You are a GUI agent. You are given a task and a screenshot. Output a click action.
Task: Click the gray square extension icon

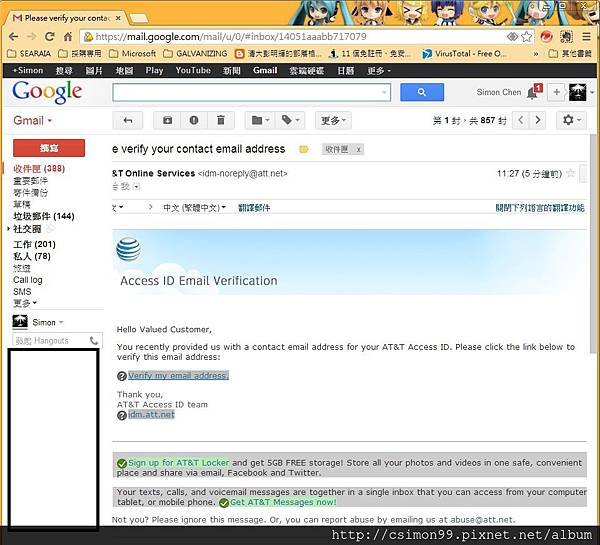click(566, 37)
